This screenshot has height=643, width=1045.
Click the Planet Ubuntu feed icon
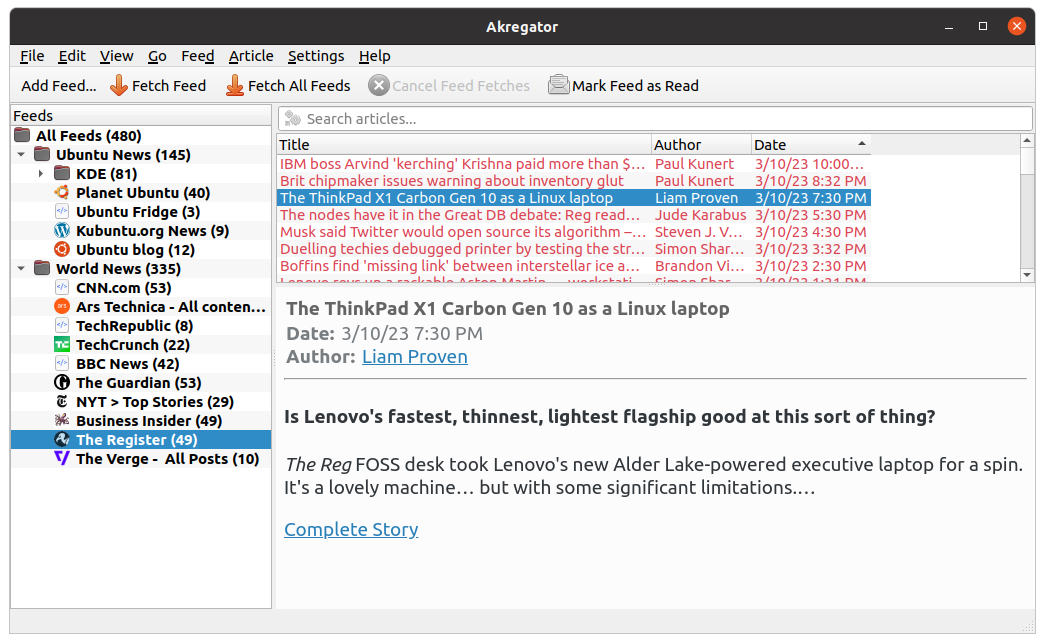tap(62, 193)
